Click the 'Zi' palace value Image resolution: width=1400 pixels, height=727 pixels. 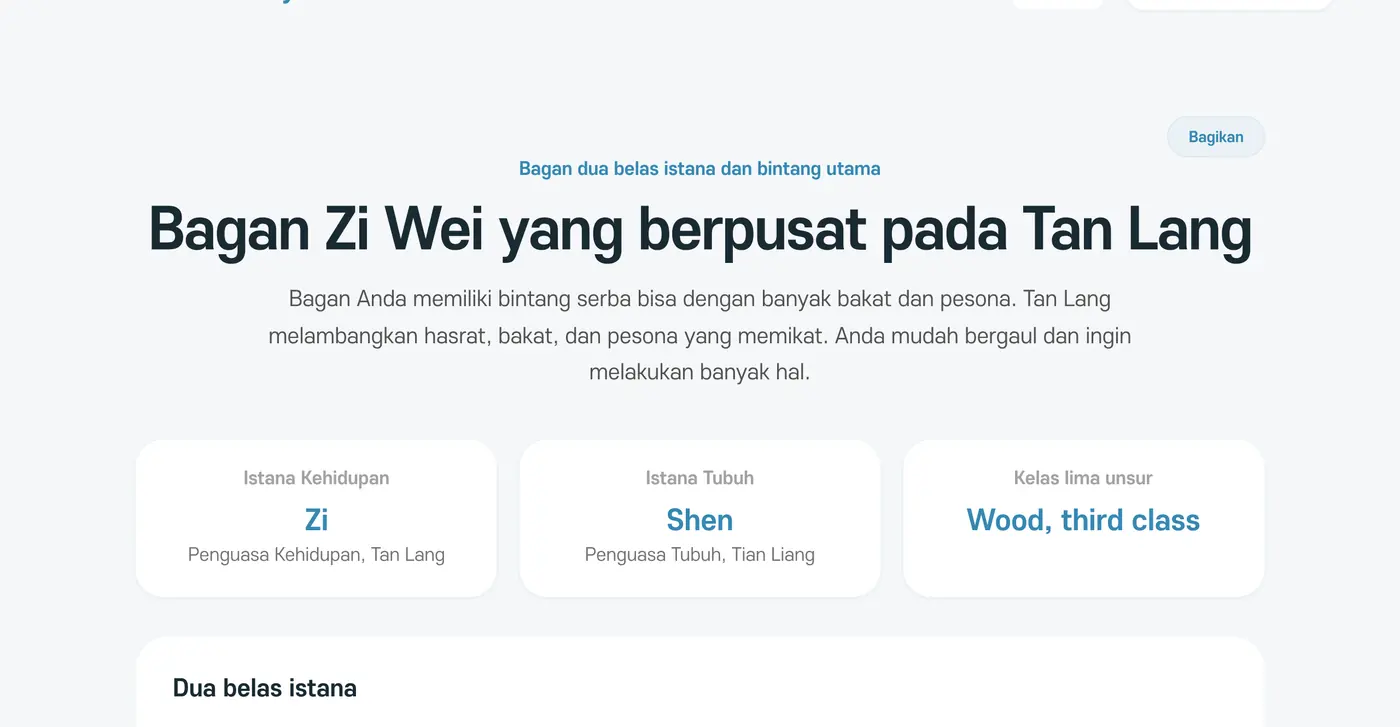click(316, 520)
